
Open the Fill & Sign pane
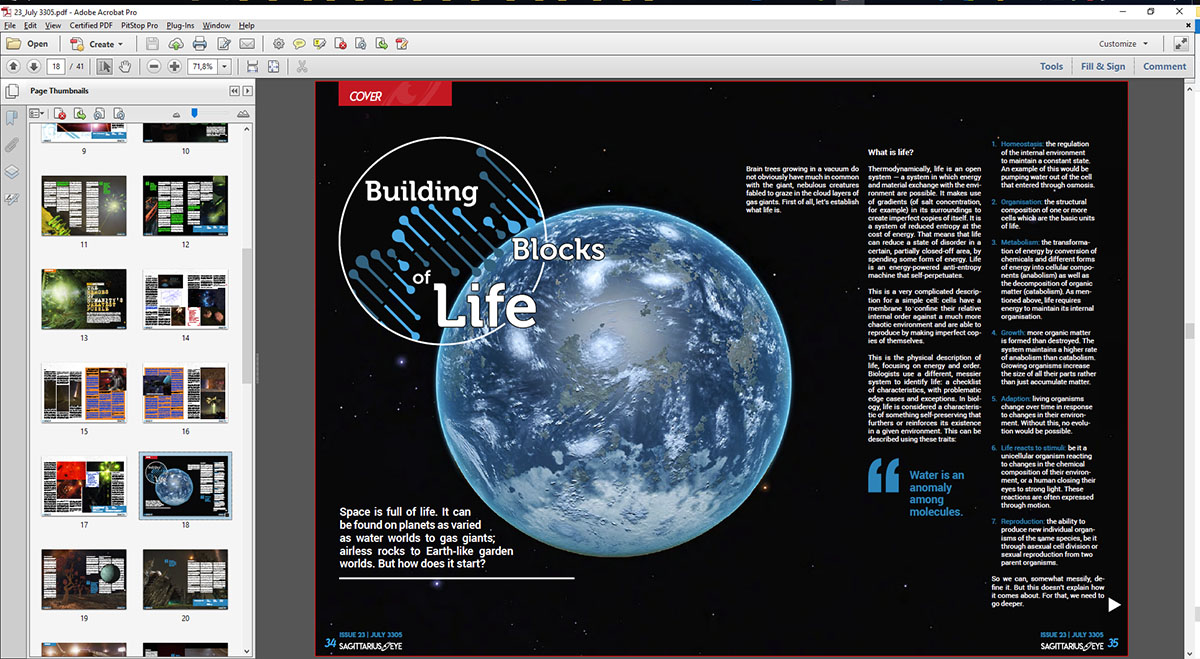(1103, 67)
